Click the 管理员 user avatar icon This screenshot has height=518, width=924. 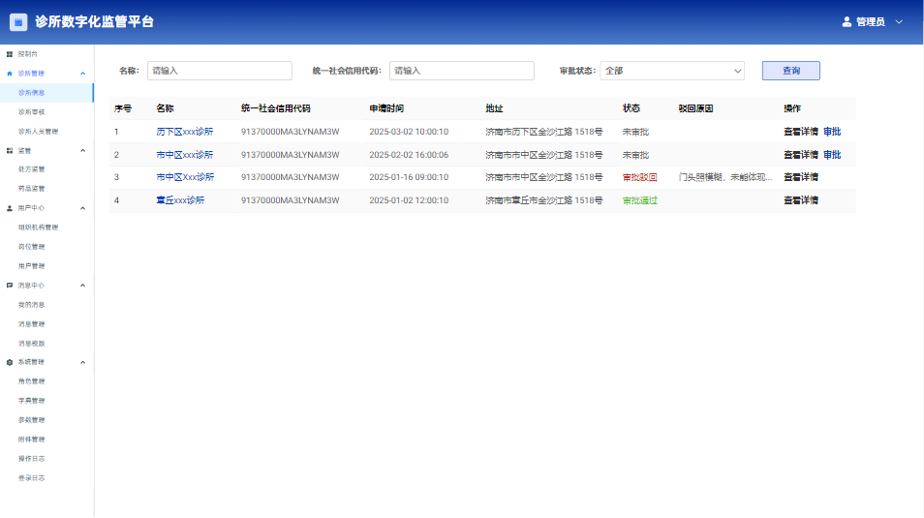click(x=846, y=22)
